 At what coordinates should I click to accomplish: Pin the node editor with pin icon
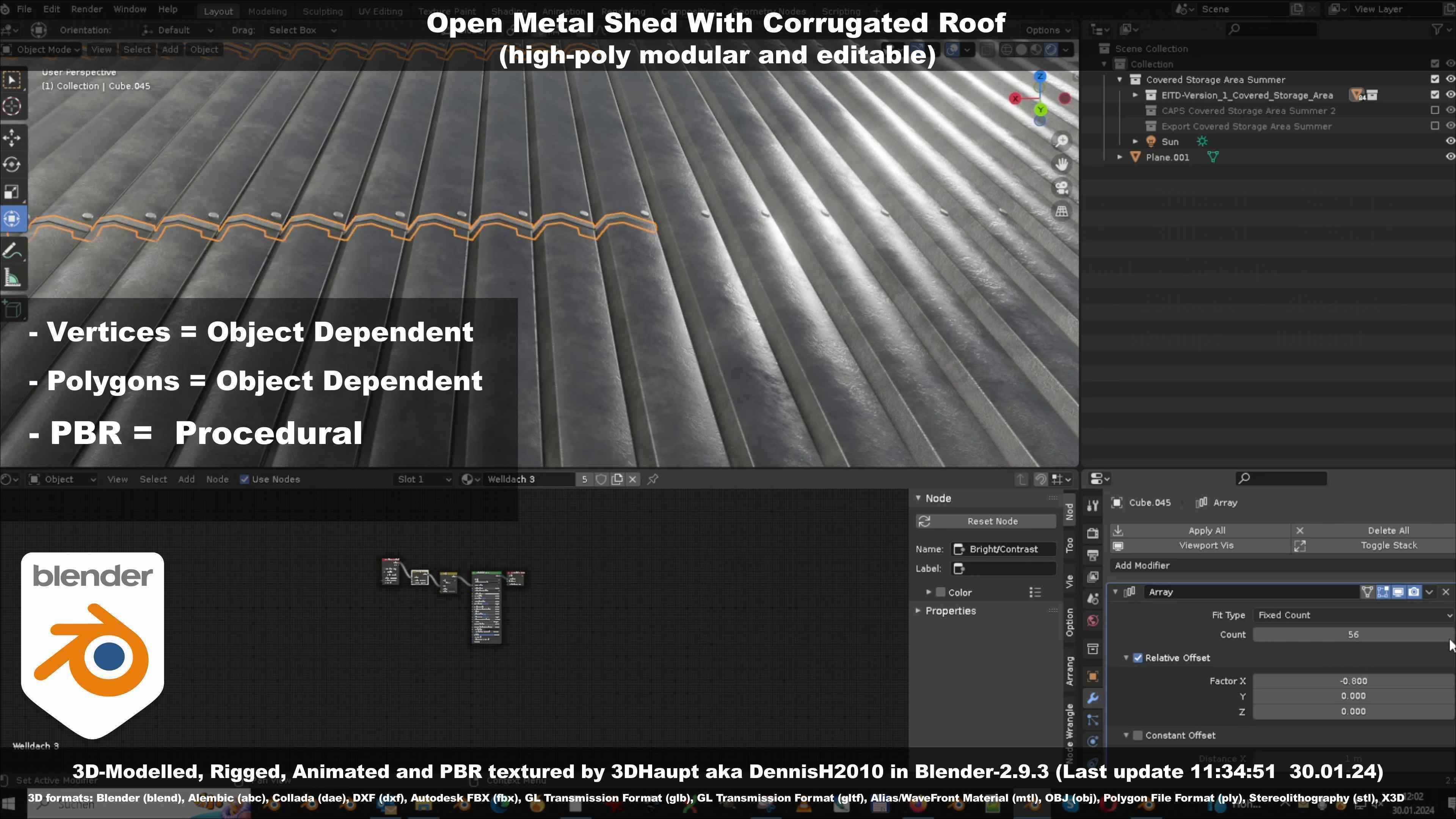(653, 479)
